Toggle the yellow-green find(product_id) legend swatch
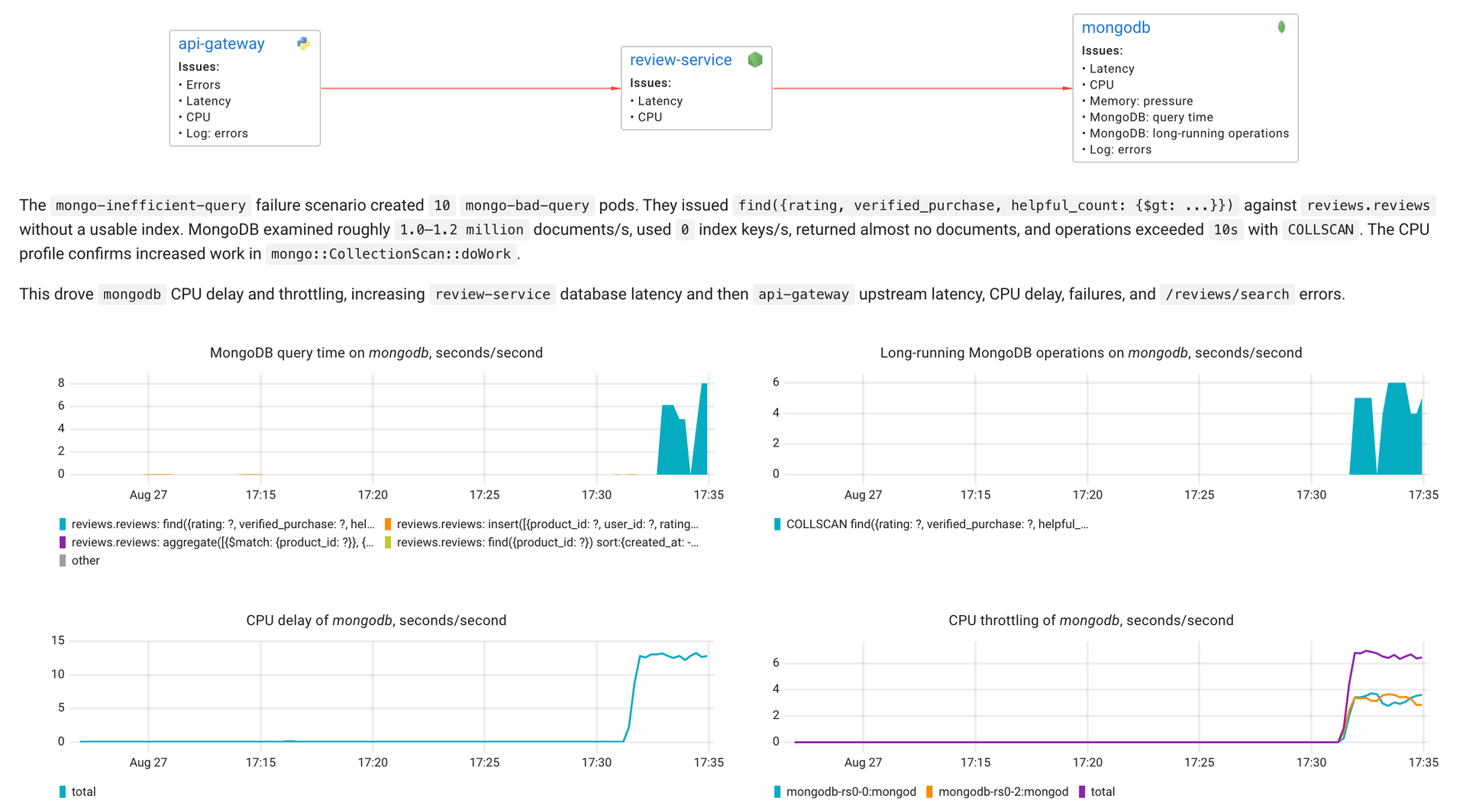The width and height of the screenshot is (1466, 812). [x=388, y=543]
